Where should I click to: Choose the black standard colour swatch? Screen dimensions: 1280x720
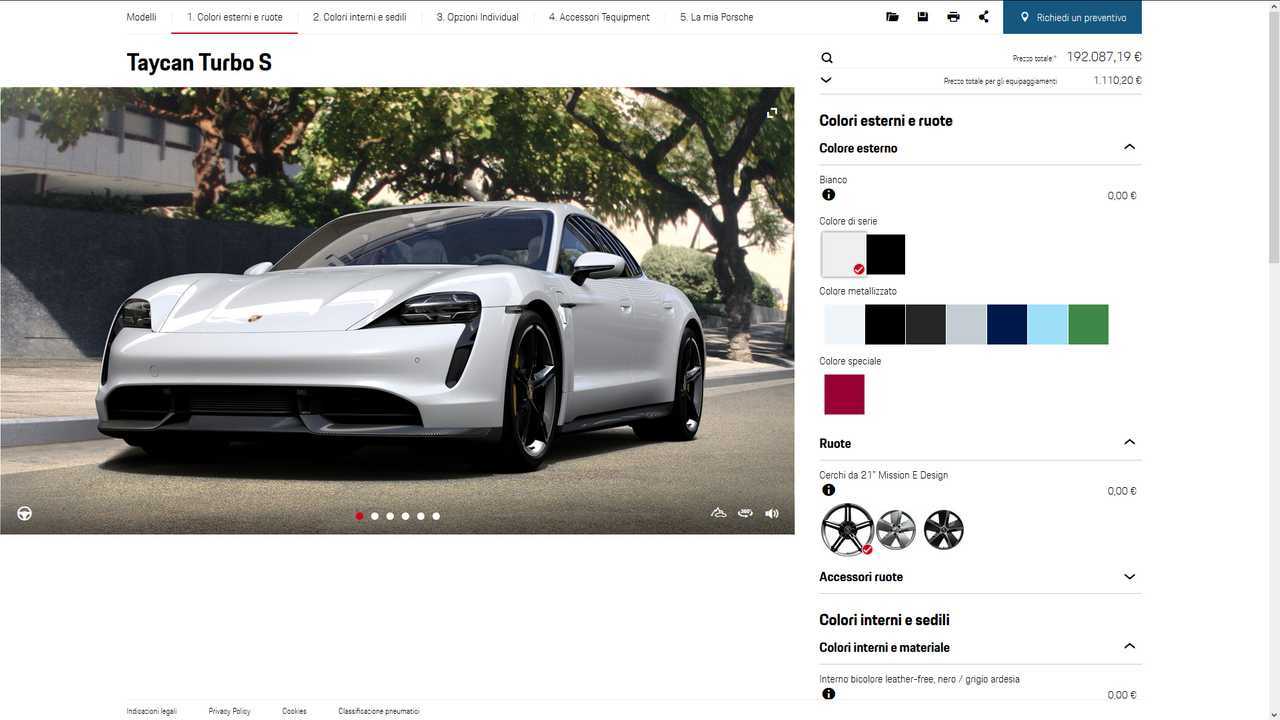(886, 254)
